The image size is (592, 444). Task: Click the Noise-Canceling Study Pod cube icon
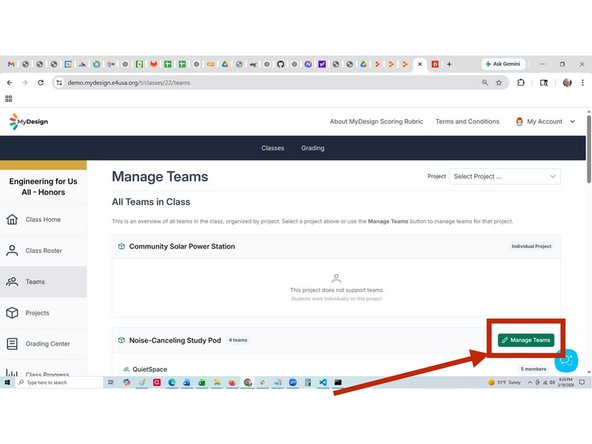tap(122, 340)
